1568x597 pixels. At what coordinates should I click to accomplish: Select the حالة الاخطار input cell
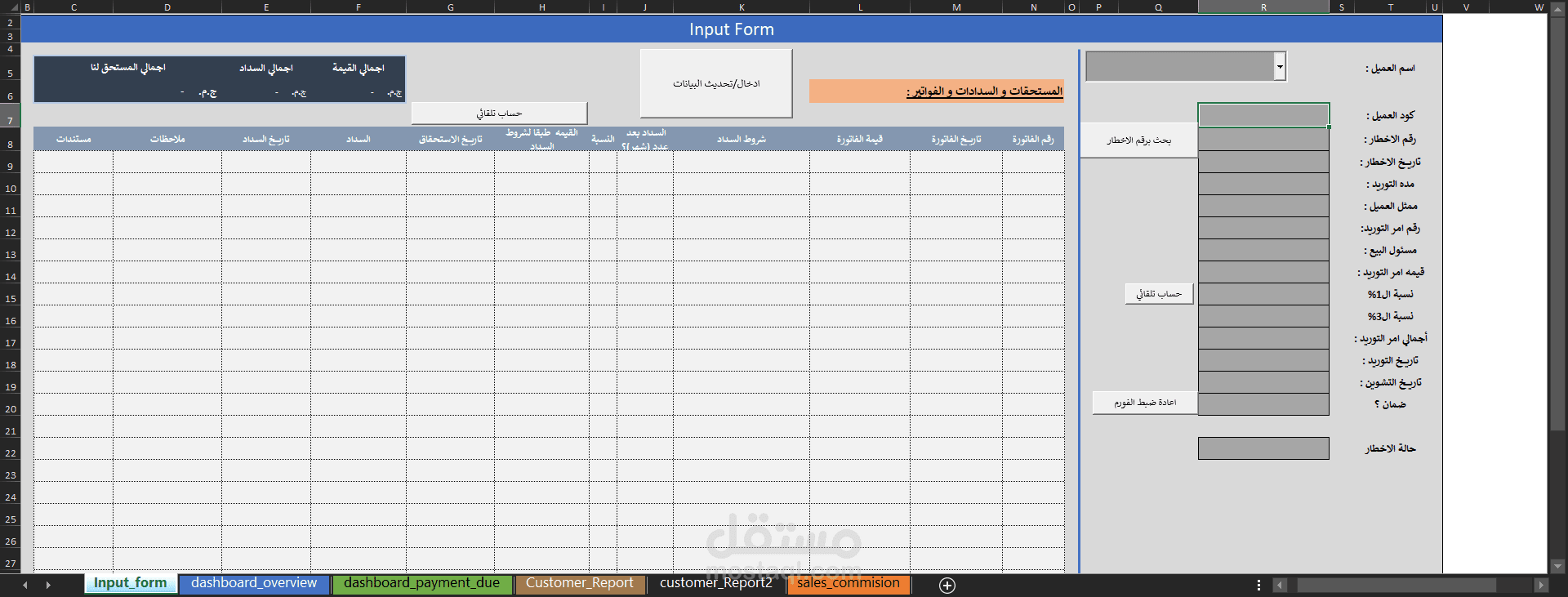point(1263,448)
